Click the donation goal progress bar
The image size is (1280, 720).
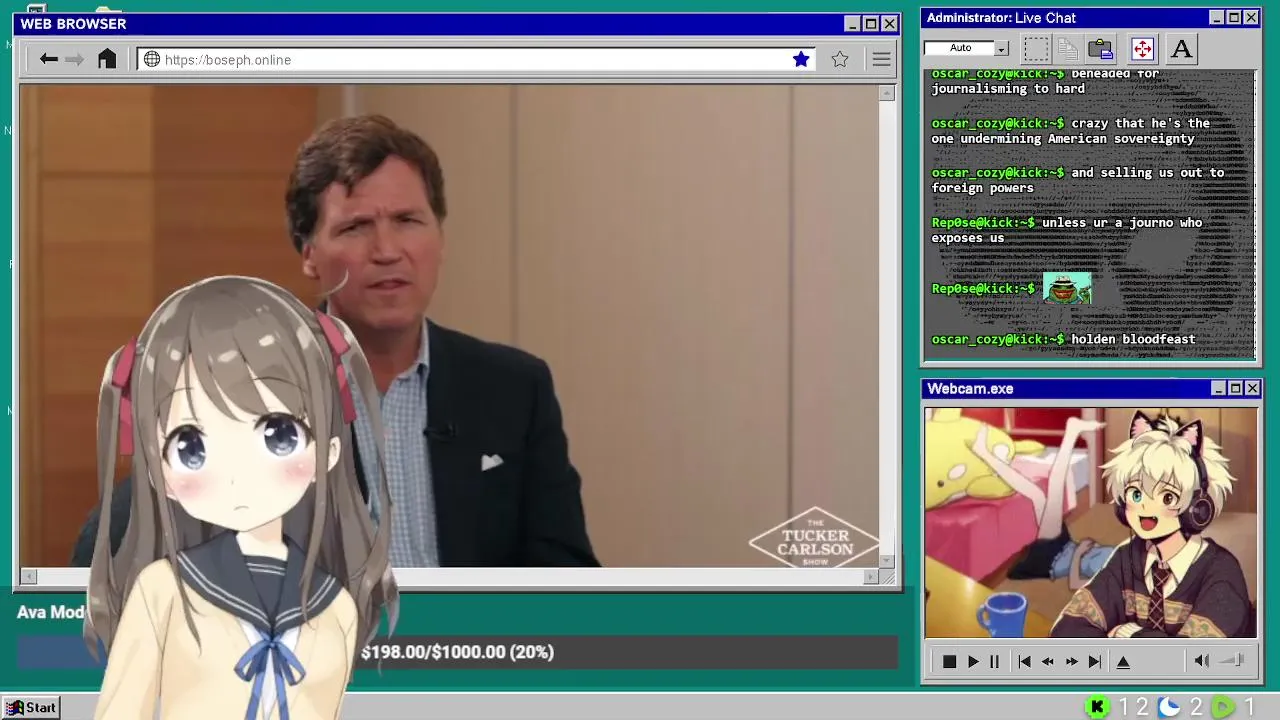click(x=457, y=652)
